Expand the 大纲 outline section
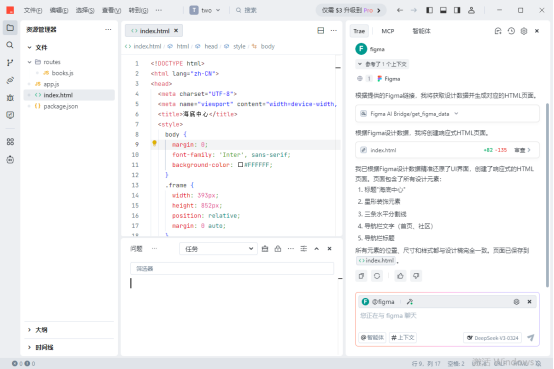This screenshot has height=369, width=554. coord(29,330)
